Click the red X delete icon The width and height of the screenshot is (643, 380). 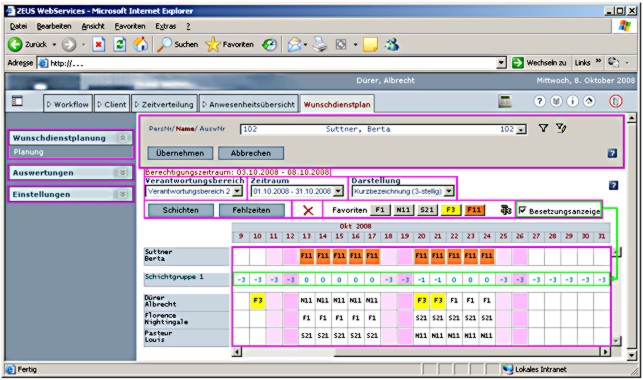pos(308,210)
